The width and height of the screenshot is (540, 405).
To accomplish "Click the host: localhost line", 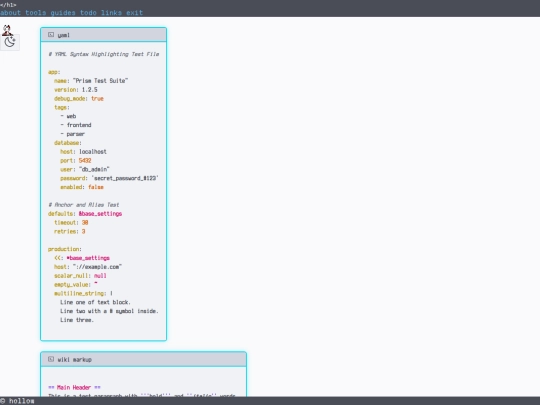I will coord(83,152).
